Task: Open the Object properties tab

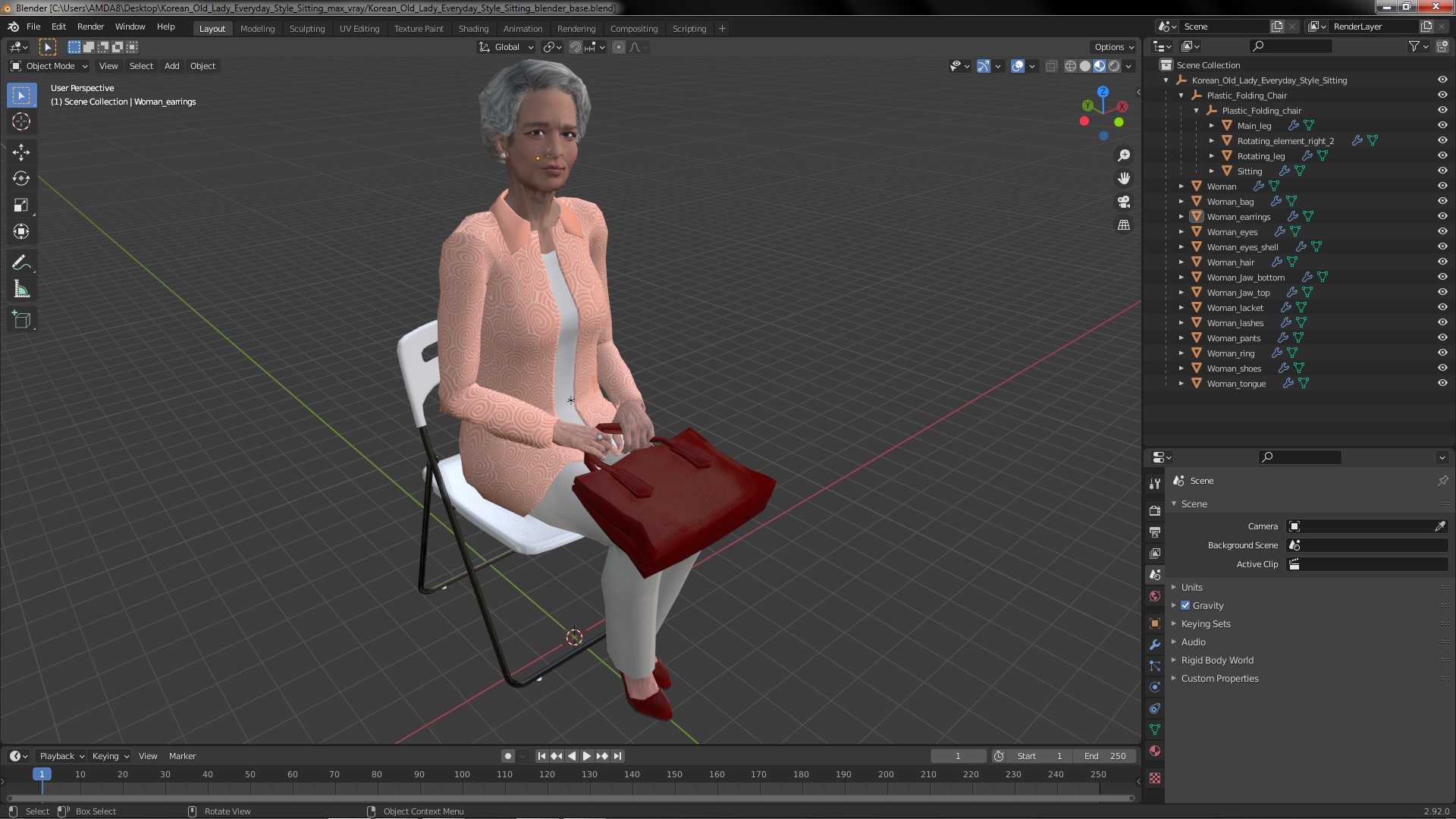Action: pyautogui.click(x=1155, y=623)
